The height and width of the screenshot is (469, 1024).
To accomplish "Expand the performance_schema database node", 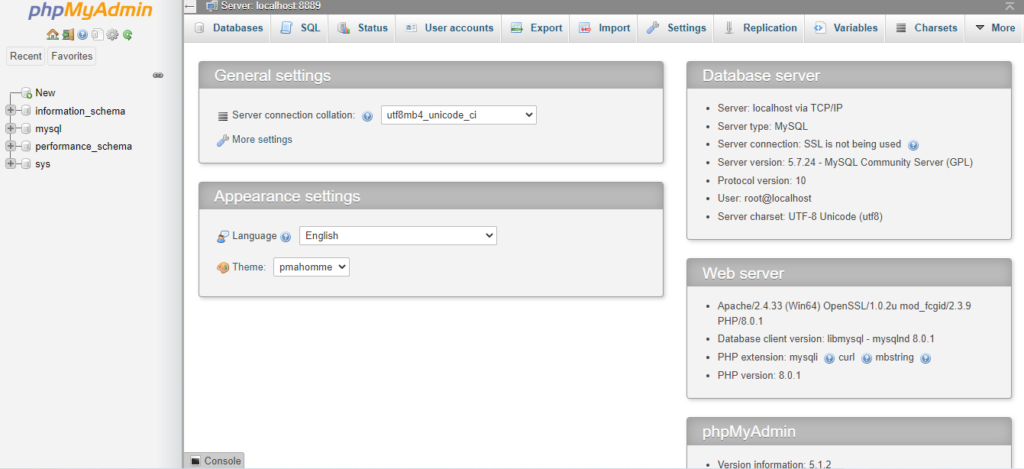I will (12, 146).
